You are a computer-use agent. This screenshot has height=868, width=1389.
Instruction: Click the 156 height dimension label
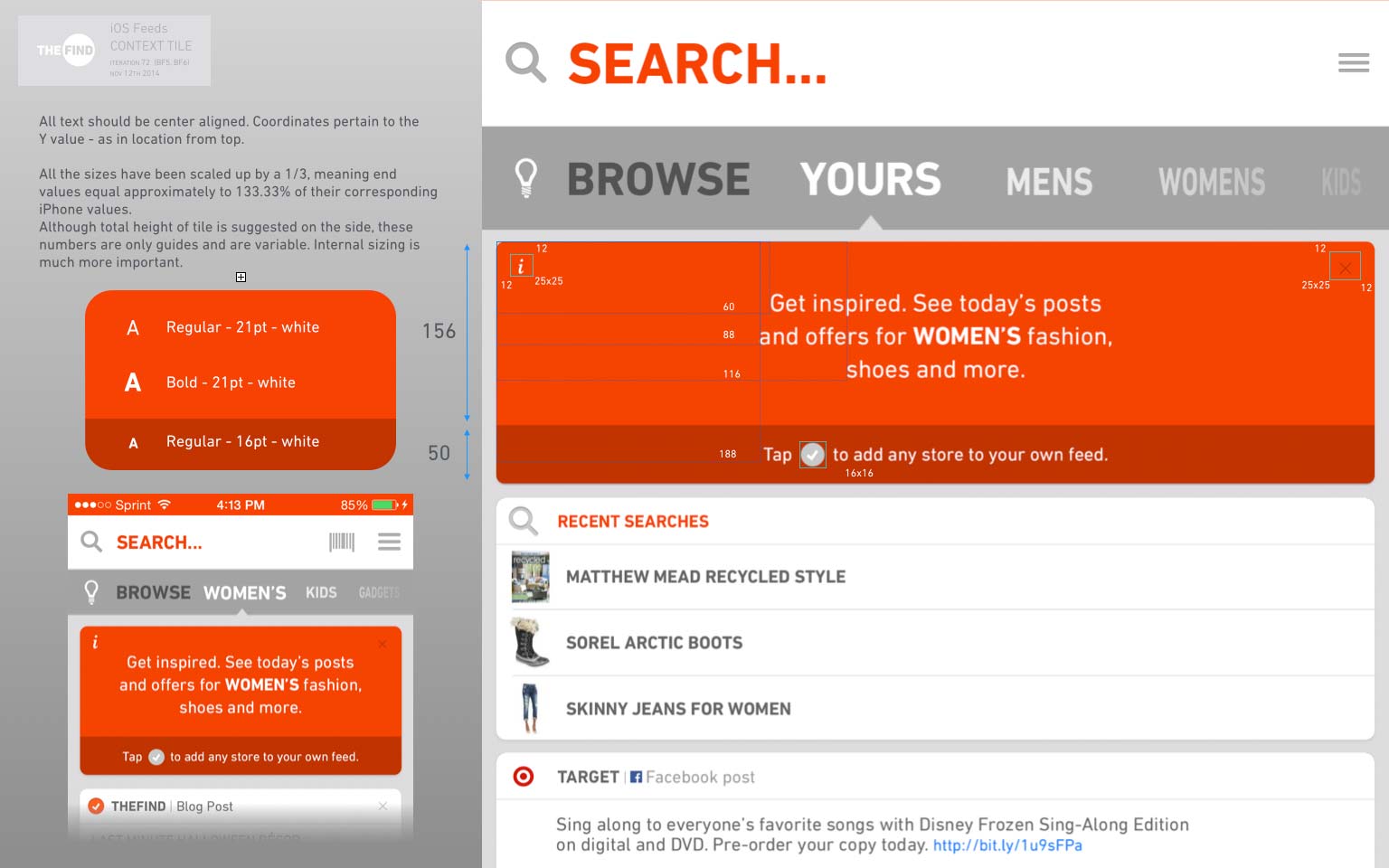(x=439, y=331)
